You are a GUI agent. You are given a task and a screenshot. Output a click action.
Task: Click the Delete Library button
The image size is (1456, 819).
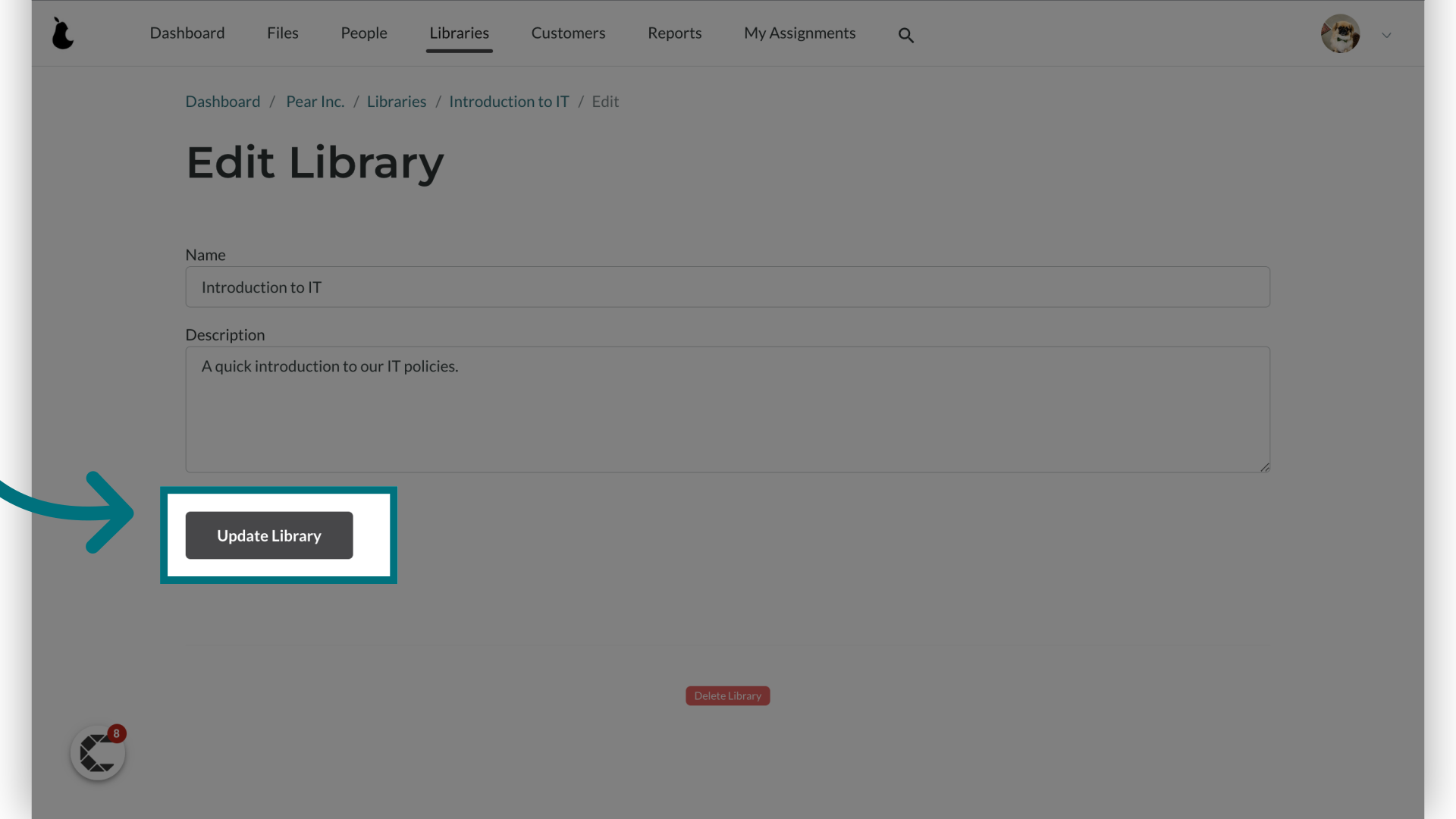[728, 695]
